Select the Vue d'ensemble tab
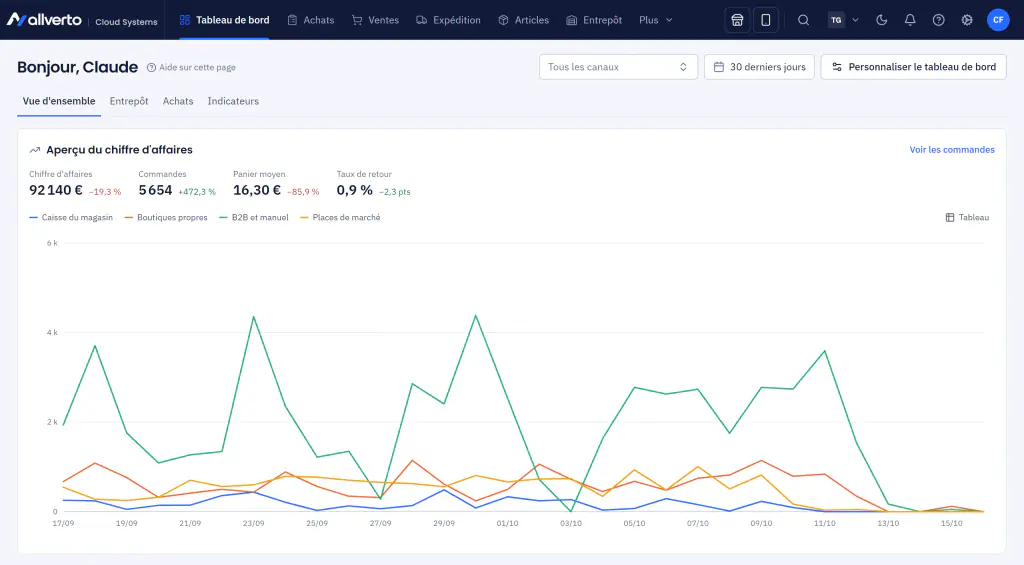Viewport: 1024px width, 565px height. tap(59, 101)
